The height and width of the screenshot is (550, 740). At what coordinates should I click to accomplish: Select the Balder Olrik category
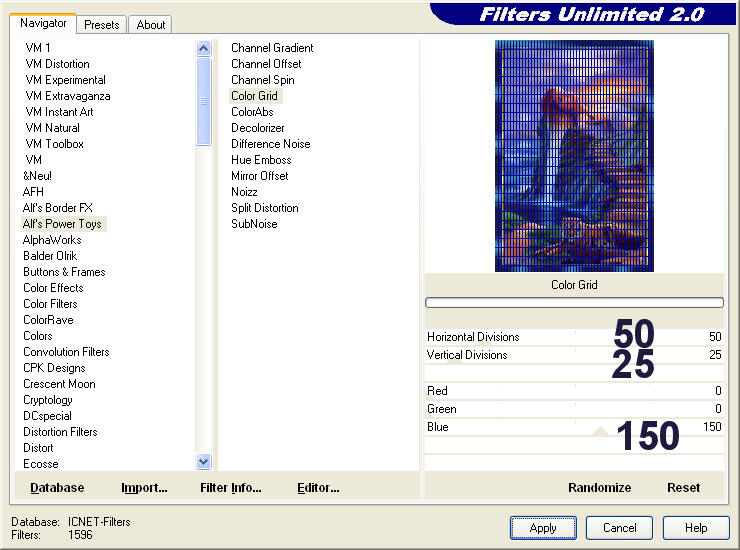pos(50,257)
